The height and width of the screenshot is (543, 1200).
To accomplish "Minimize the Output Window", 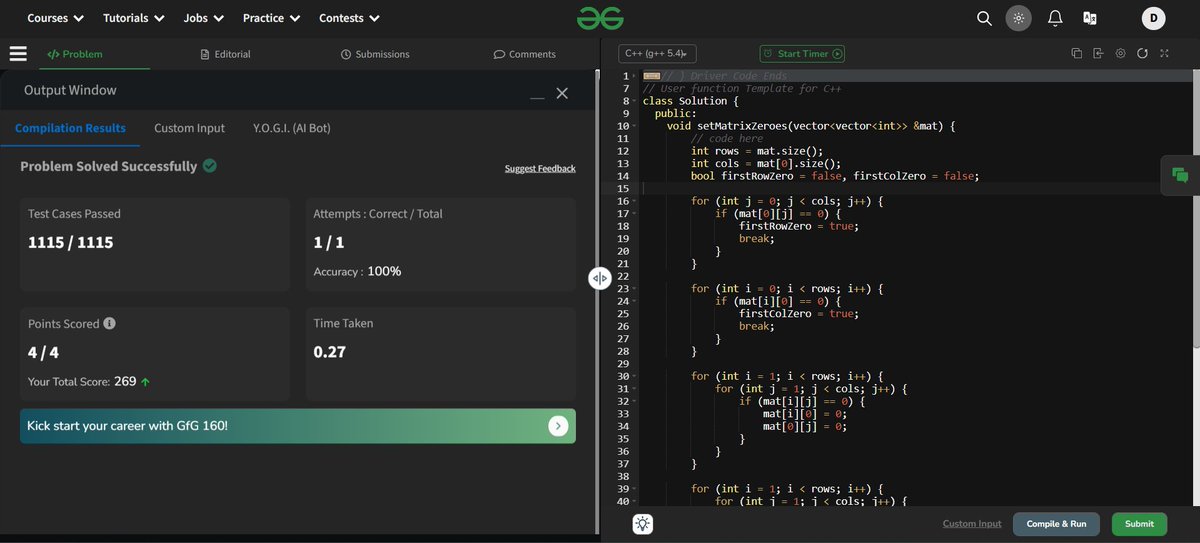I will (x=538, y=96).
